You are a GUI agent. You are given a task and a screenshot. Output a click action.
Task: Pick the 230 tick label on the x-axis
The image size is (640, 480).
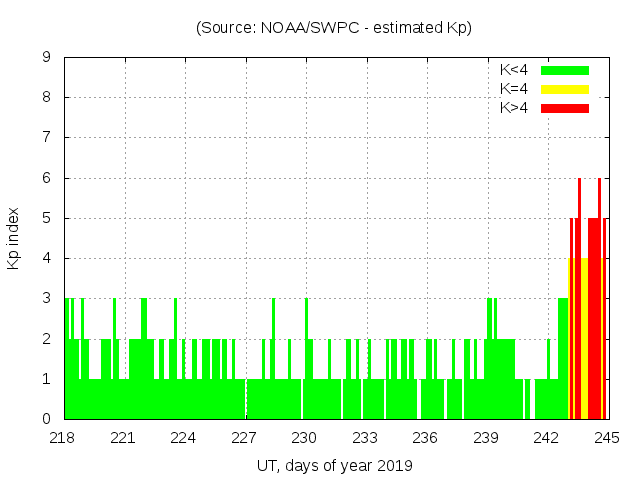click(x=305, y=438)
